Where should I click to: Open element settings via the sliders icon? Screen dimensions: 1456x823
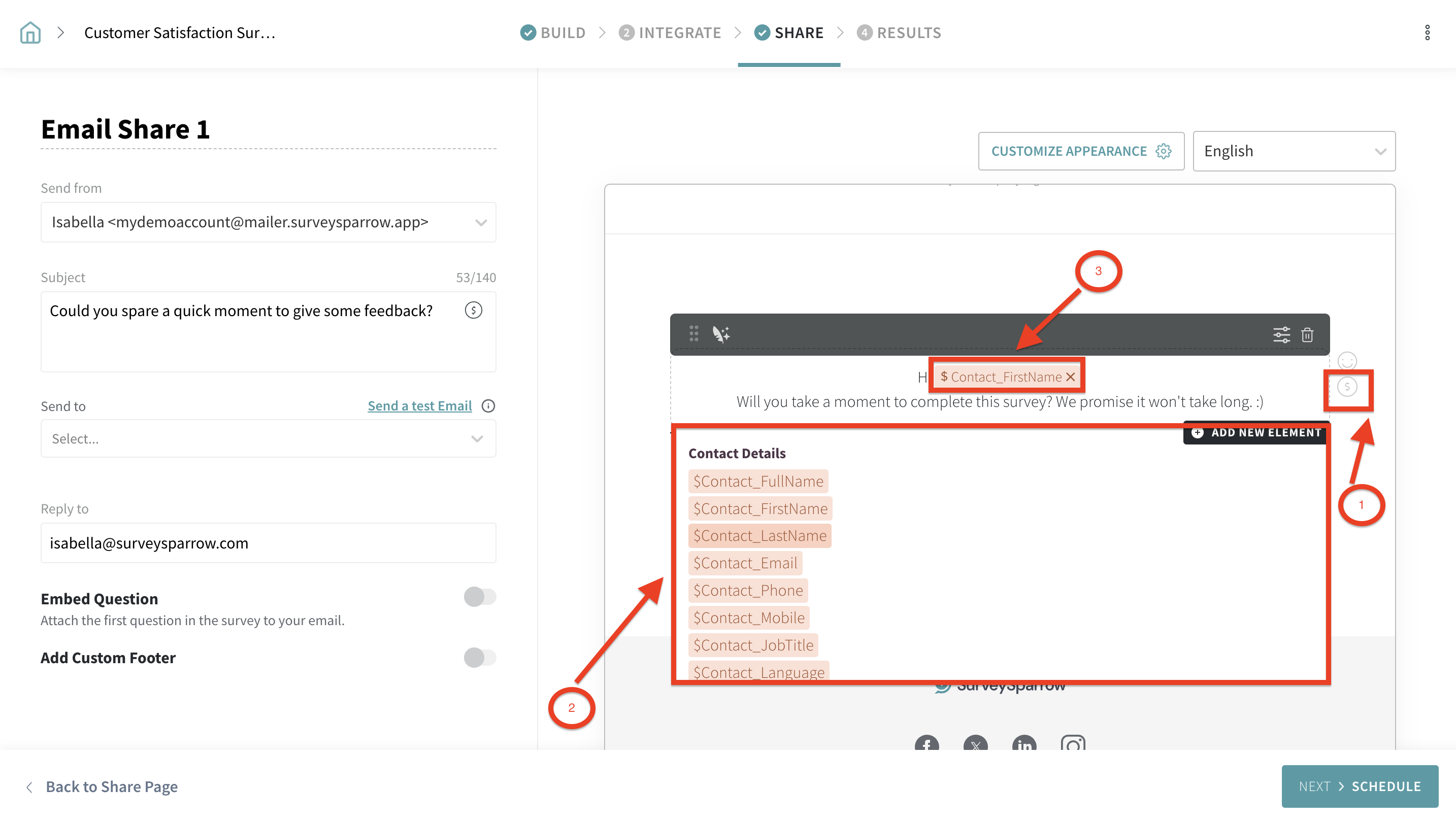click(x=1281, y=334)
